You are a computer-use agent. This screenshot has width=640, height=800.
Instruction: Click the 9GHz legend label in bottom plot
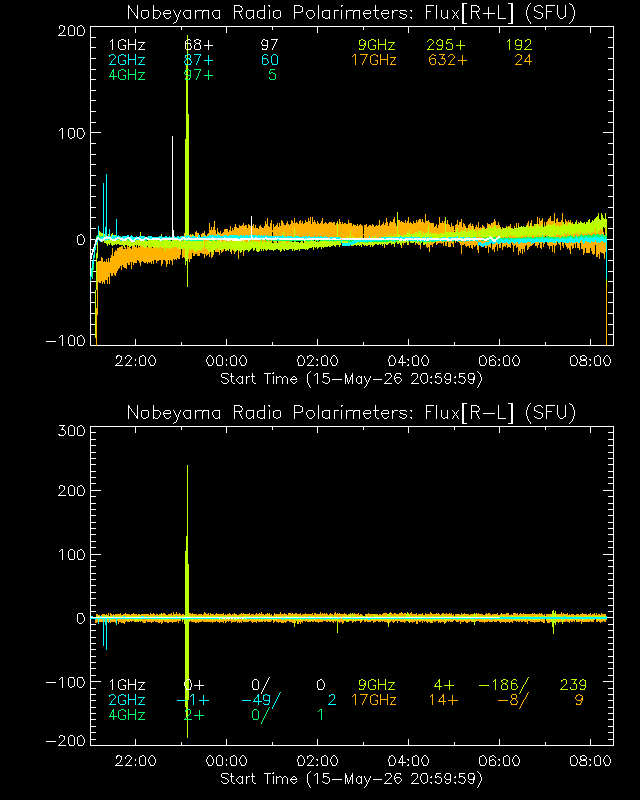click(377, 685)
